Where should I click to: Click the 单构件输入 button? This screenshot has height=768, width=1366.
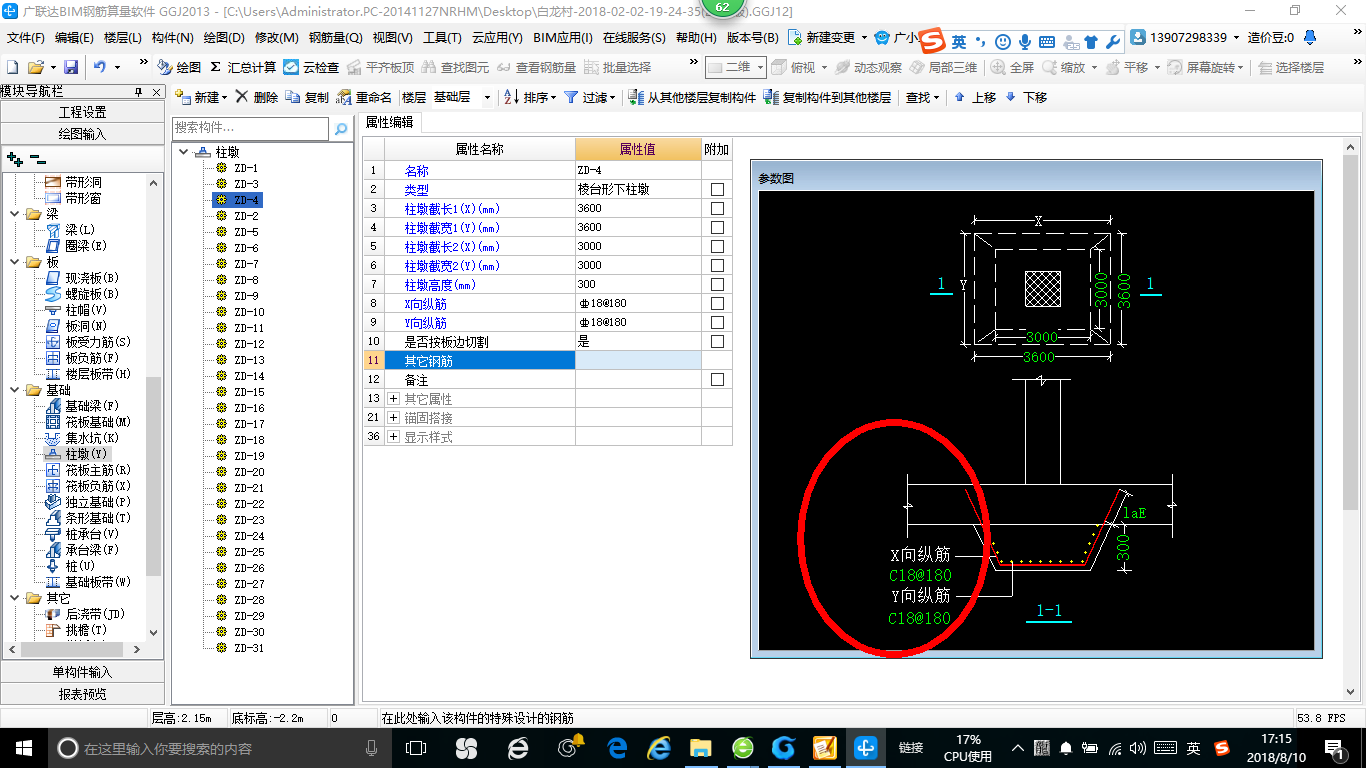click(82, 672)
